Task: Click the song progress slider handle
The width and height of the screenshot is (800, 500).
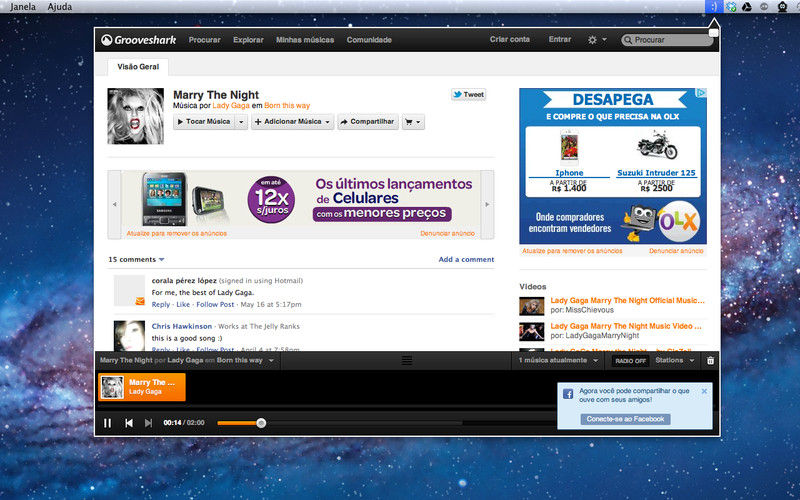Action: 261,423
